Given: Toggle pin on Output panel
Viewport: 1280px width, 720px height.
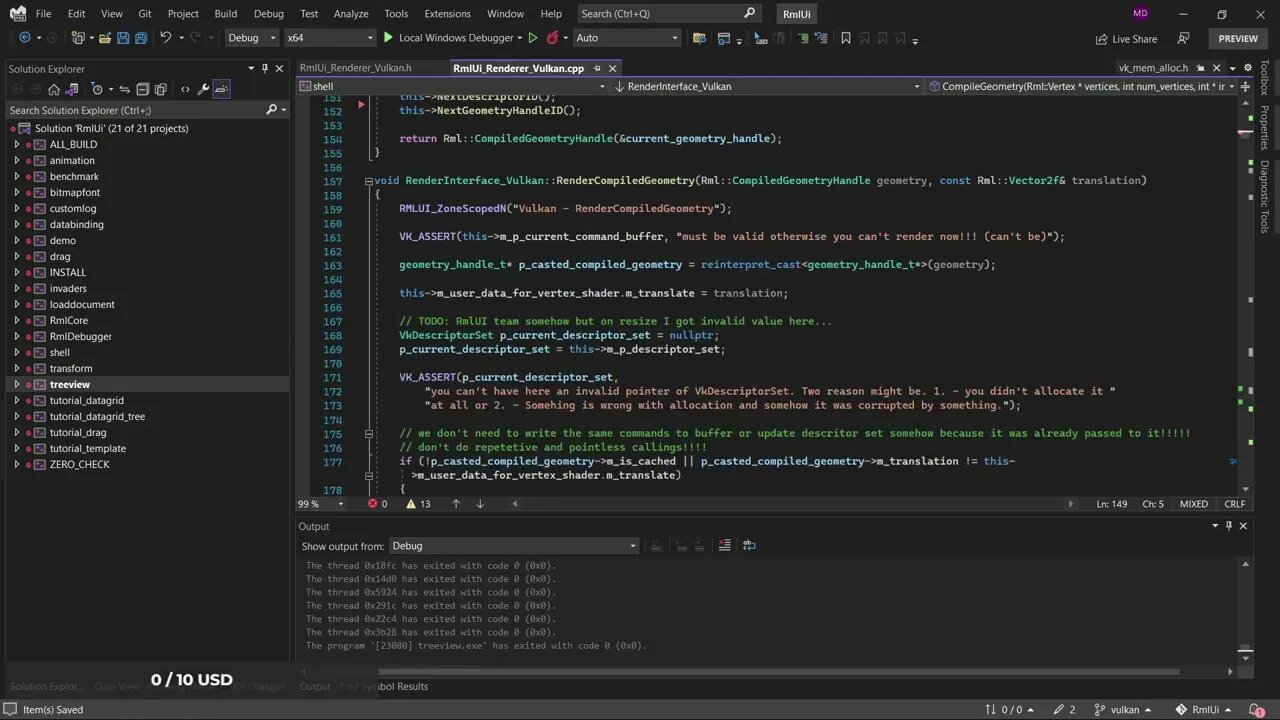Looking at the screenshot, I should pyautogui.click(x=1229, y=526).
